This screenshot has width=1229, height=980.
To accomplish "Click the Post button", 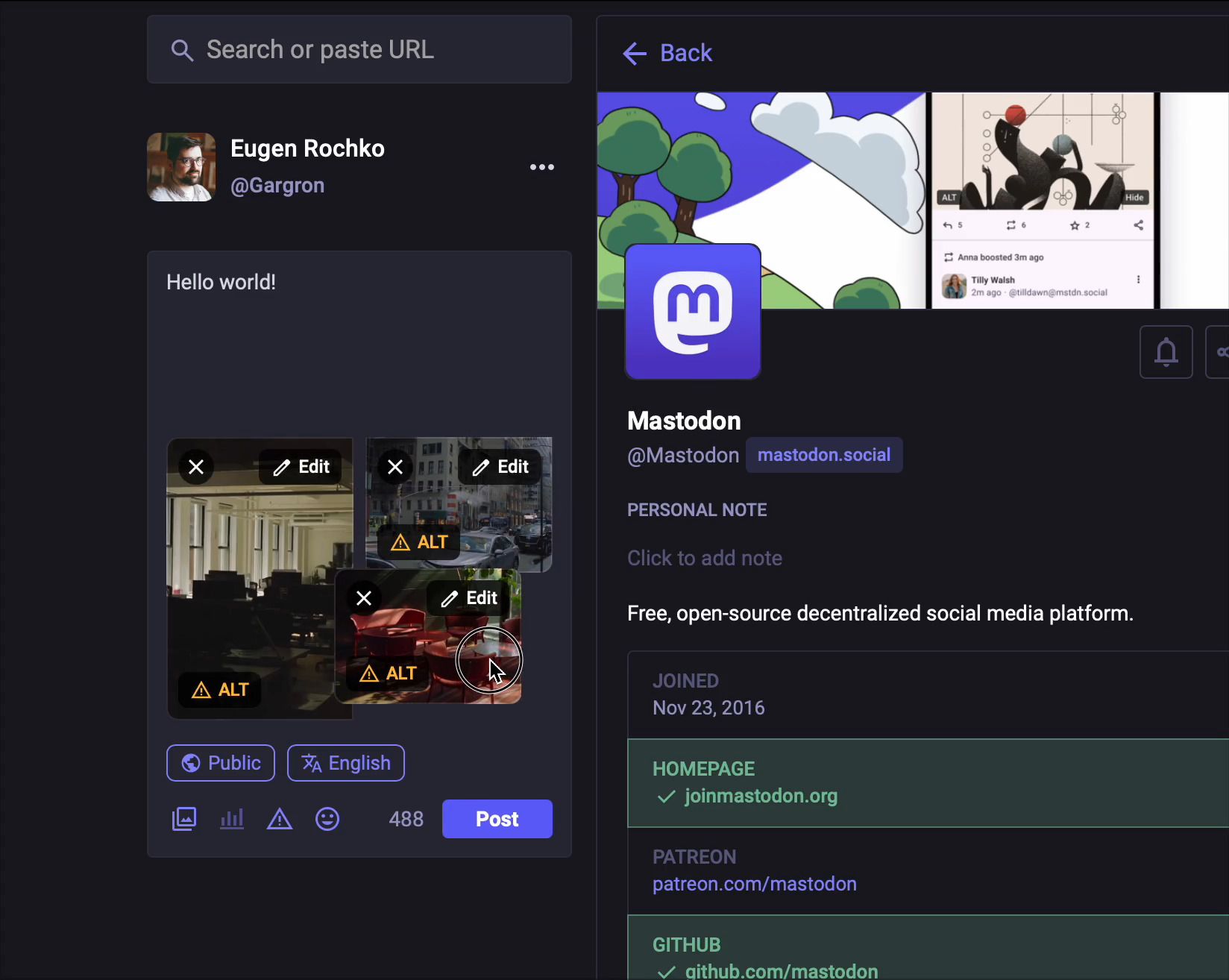I will coord(497,819).
